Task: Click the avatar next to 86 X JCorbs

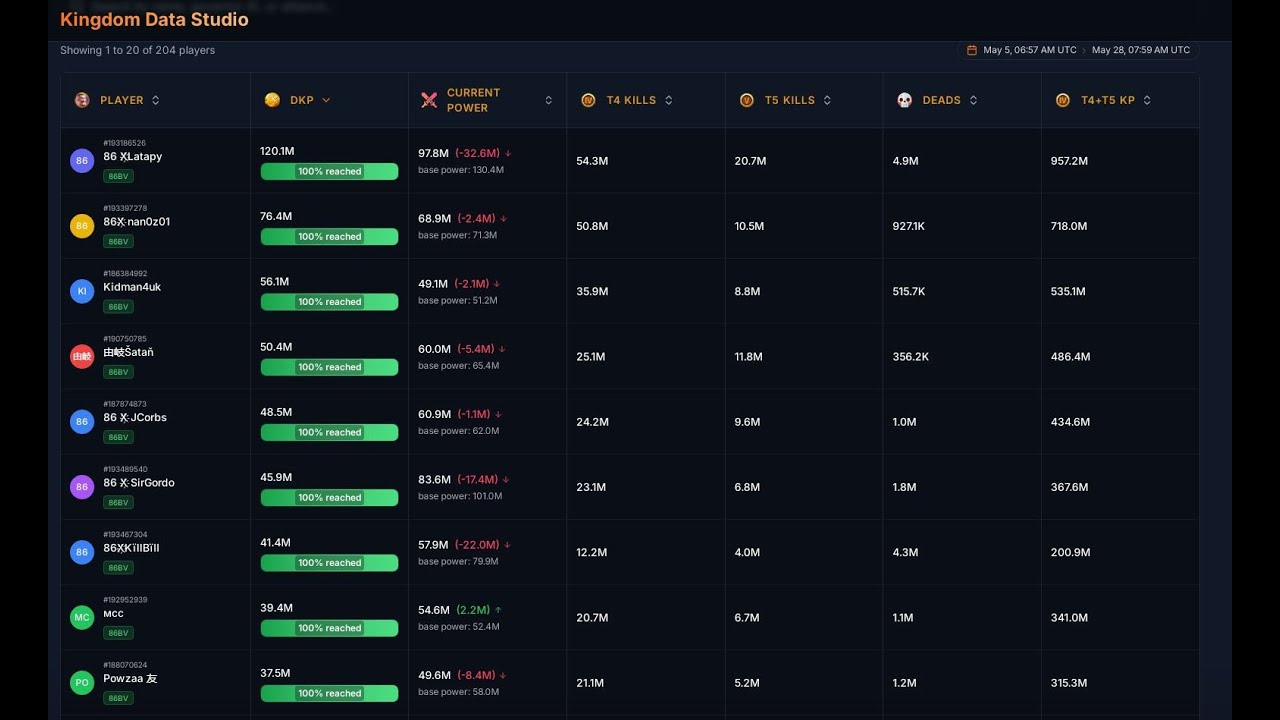Action: coord(82,422)
